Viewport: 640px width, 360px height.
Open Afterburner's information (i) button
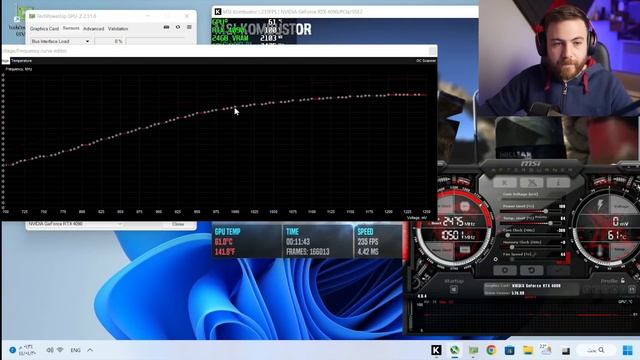[x=558, y=182]
